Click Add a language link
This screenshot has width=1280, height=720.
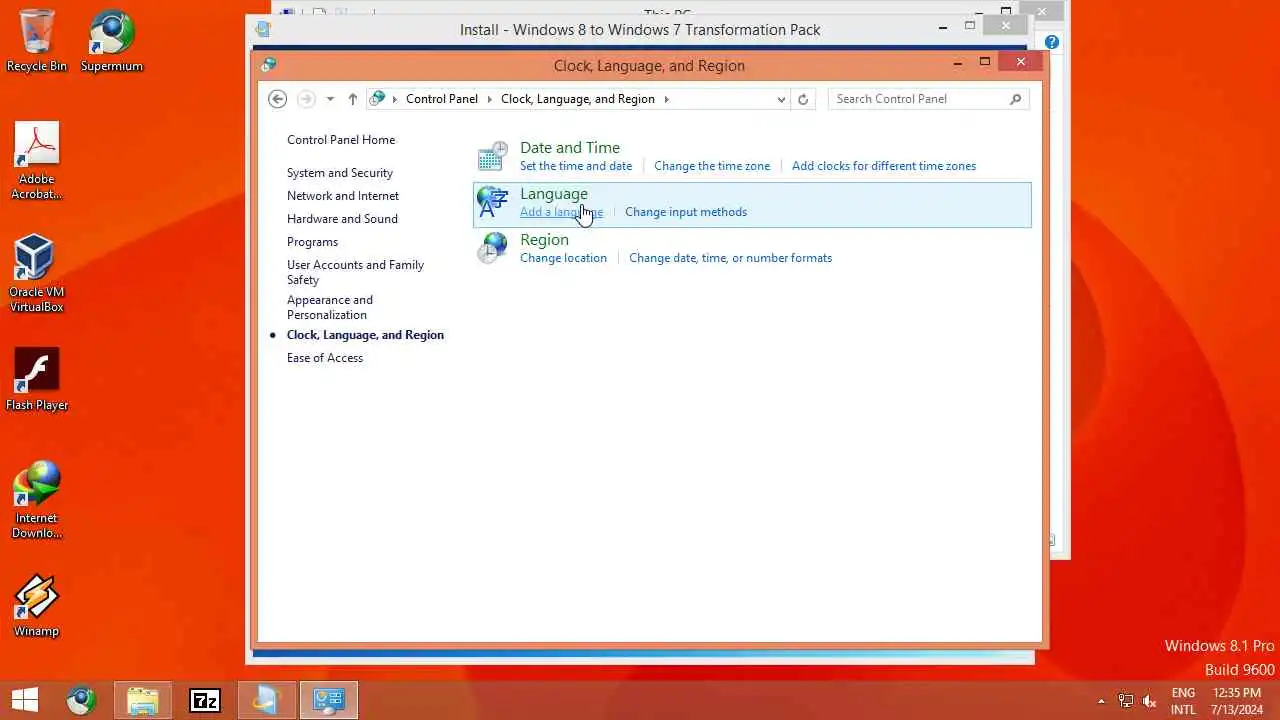click(x=561, y=212)
